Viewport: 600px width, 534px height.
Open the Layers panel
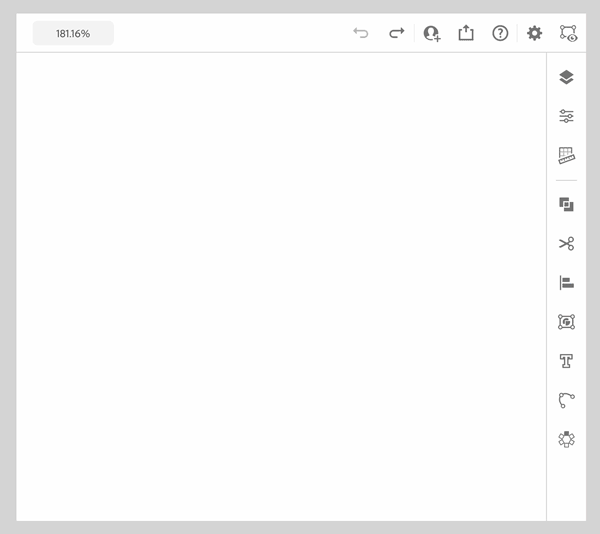pos(566,77)
